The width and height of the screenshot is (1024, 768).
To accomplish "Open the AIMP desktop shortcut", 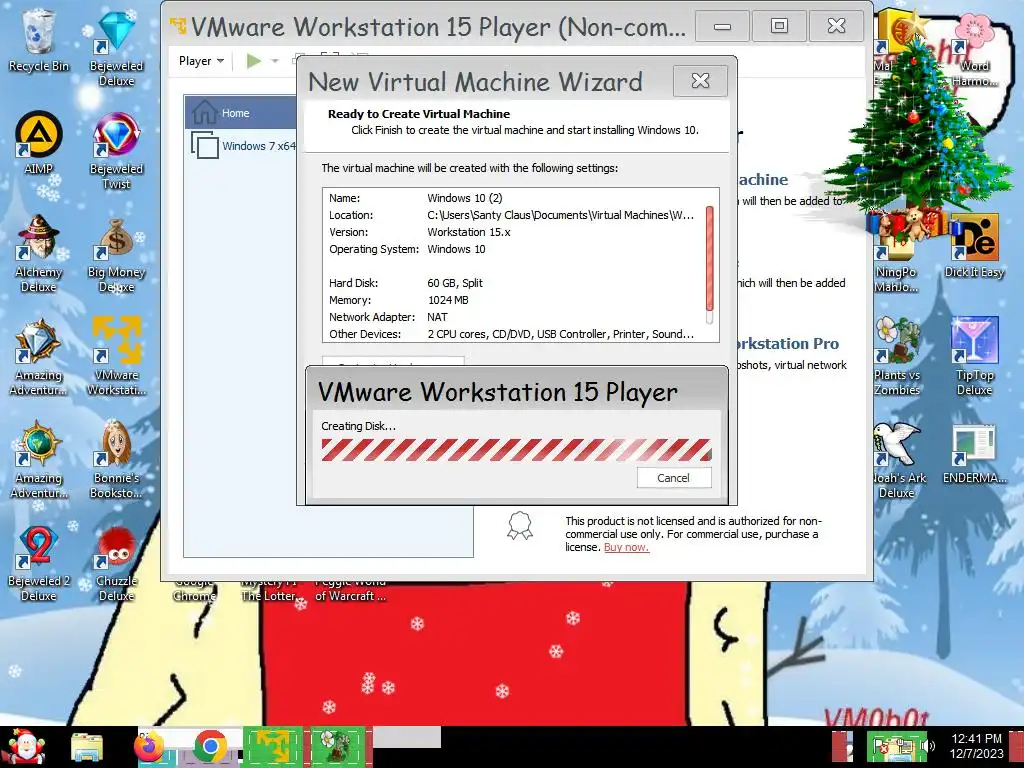I will click(39, 144).
